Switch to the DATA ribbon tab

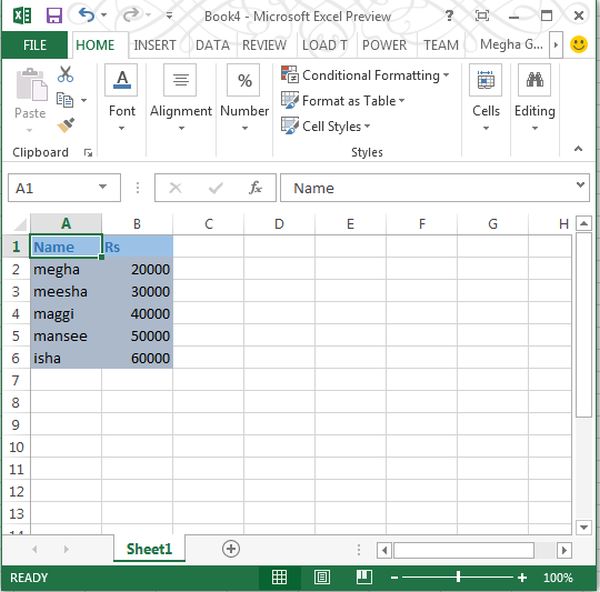[x=213, y=45]
